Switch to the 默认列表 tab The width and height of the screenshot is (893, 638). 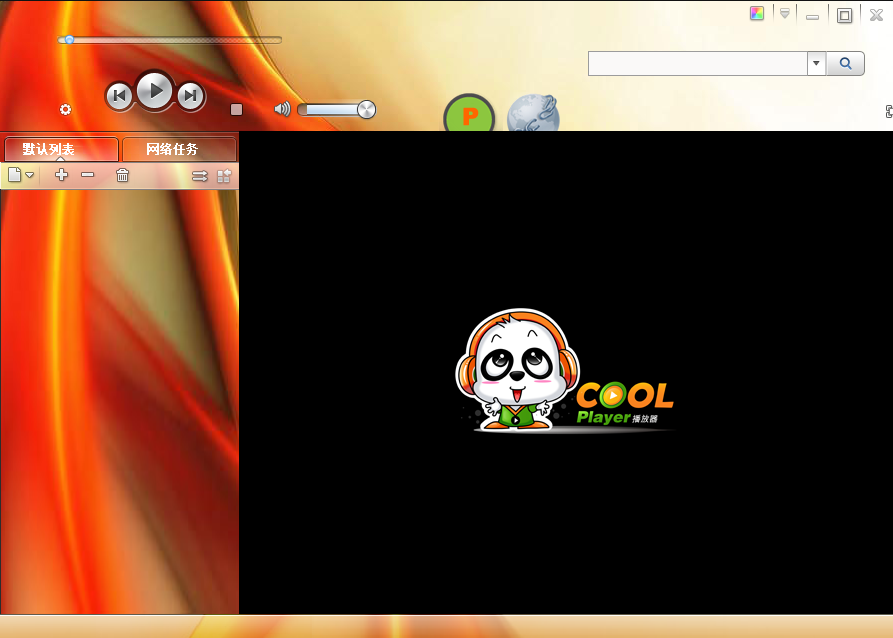pyautogui.click(x=62, y=150)
